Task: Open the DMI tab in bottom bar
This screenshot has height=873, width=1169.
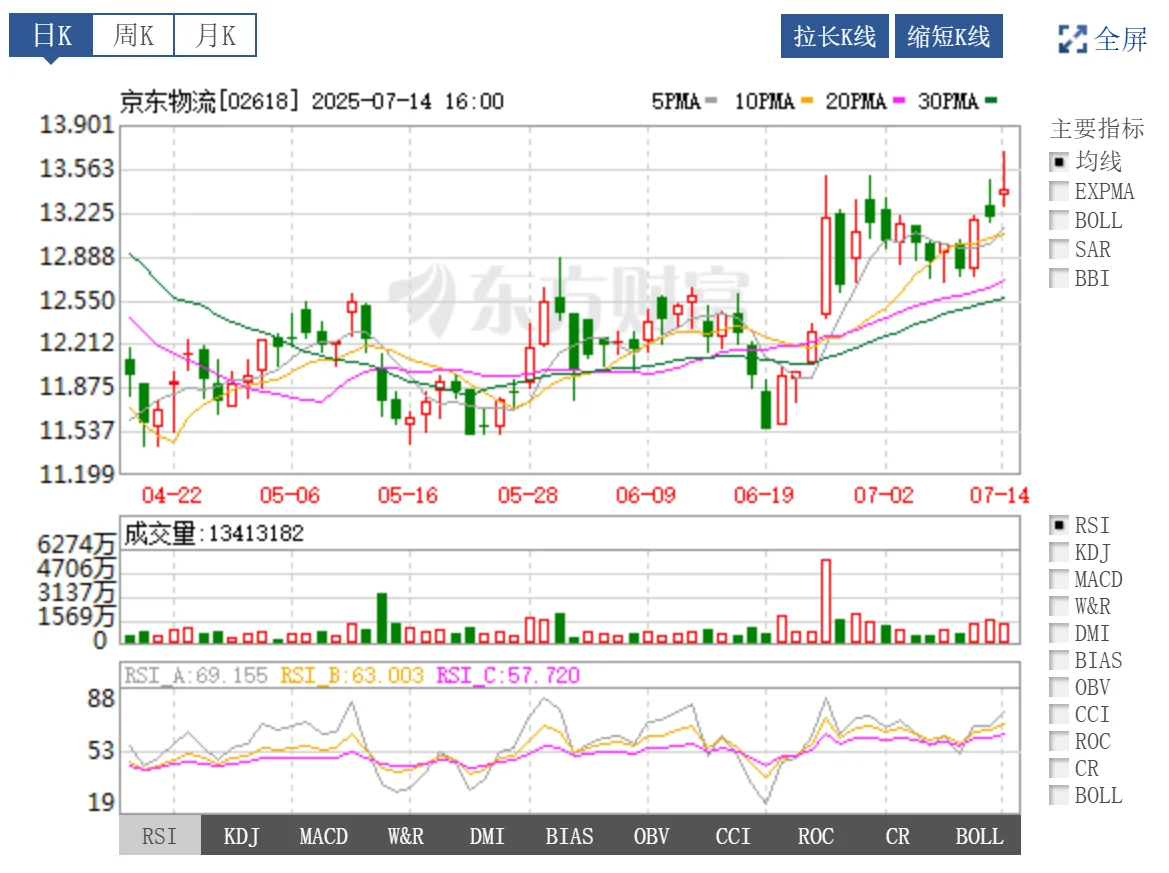Action: (488, 835)
